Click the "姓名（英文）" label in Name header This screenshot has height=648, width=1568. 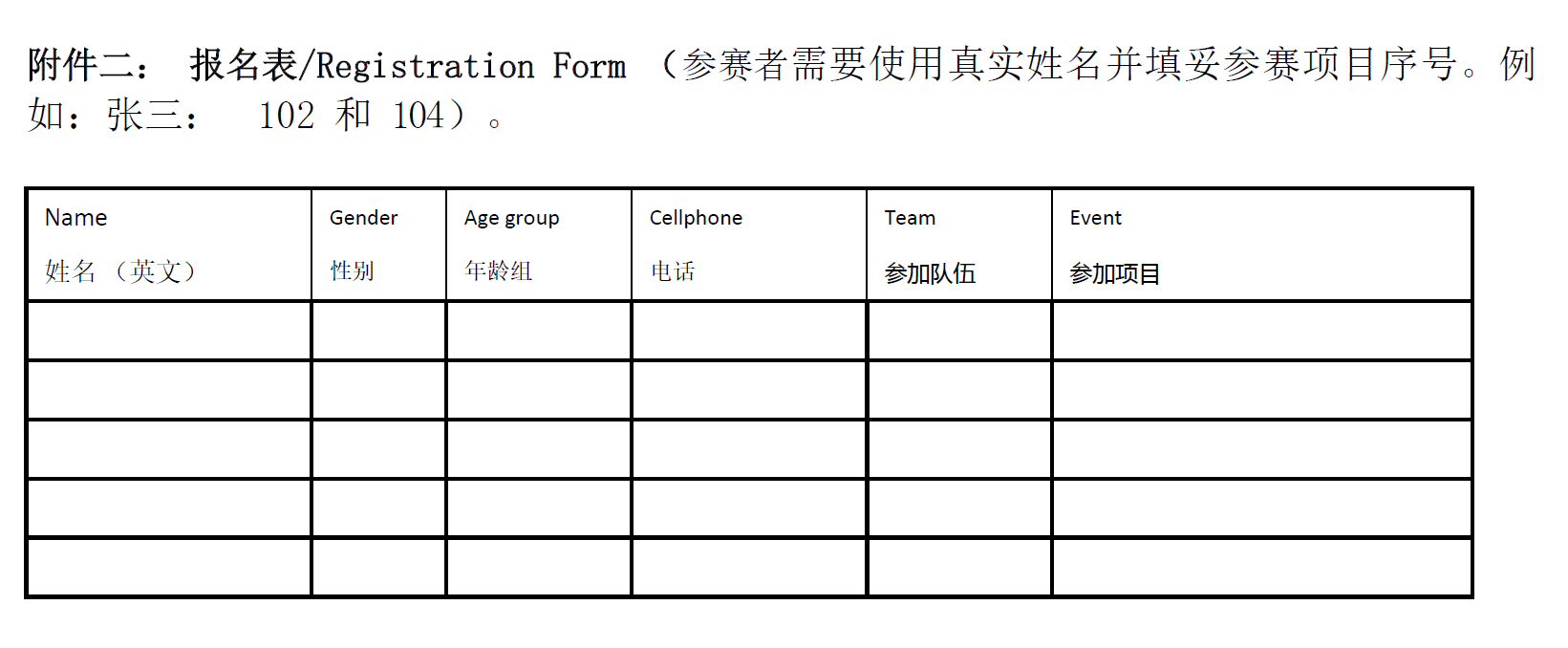[x=120, y=271]
